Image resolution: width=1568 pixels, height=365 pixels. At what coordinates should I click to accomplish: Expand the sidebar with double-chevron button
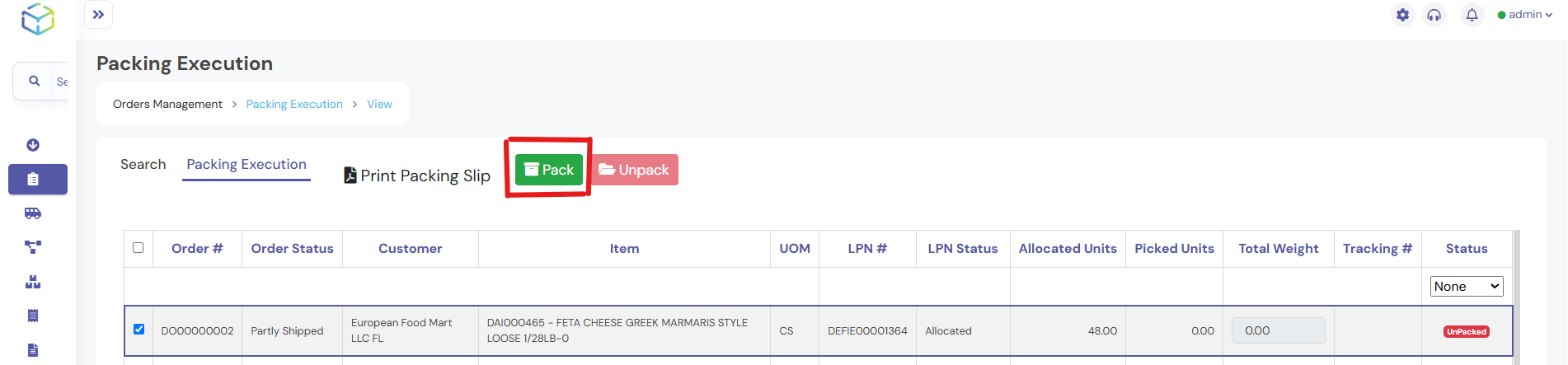point(98,15)
